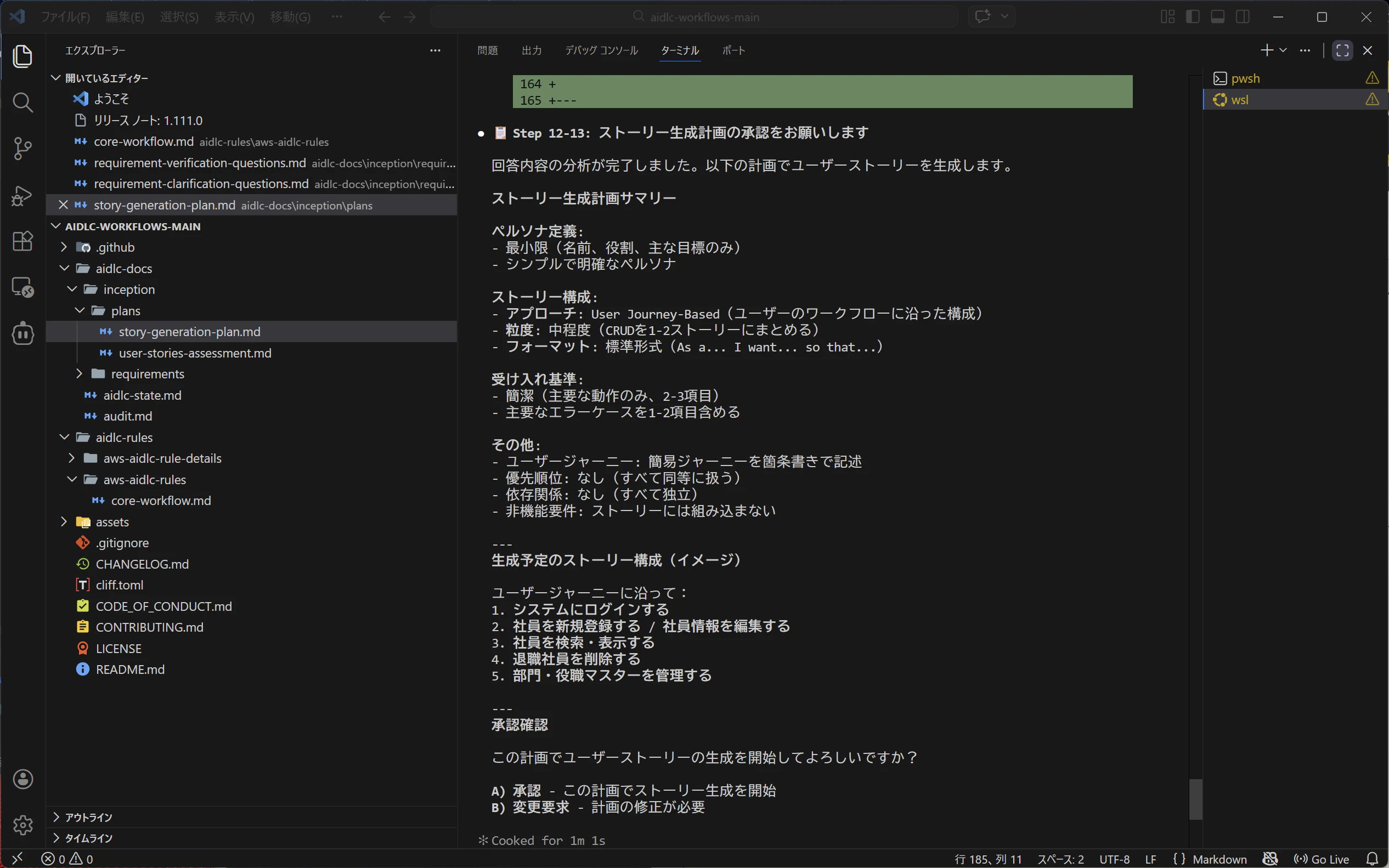Close the terminal panel
This screenshot has width=1389, height=868.
click(x=1368, y=50)
